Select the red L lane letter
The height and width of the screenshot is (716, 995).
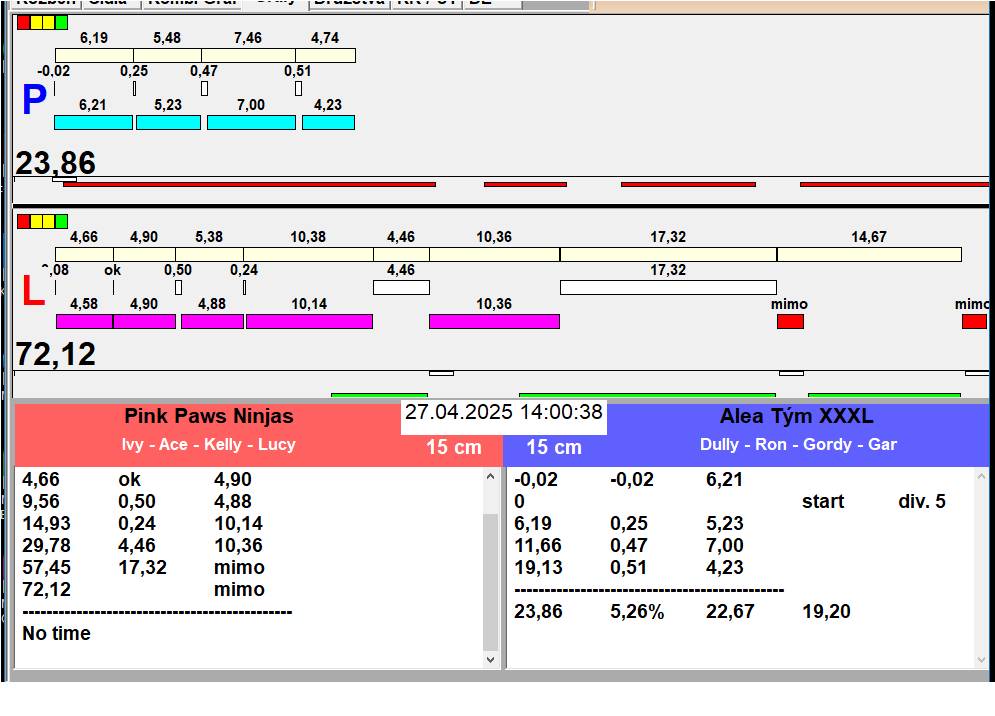33,292
